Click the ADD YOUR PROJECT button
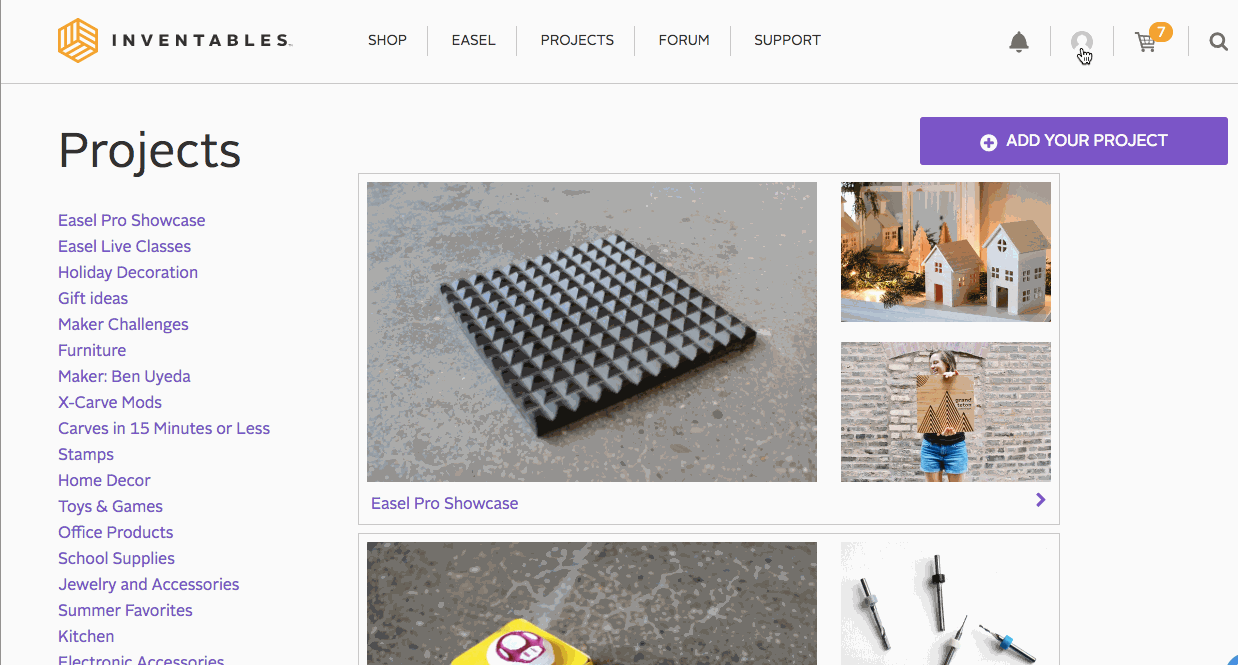Viewport: 1238px width, 665px height. 1073,141
